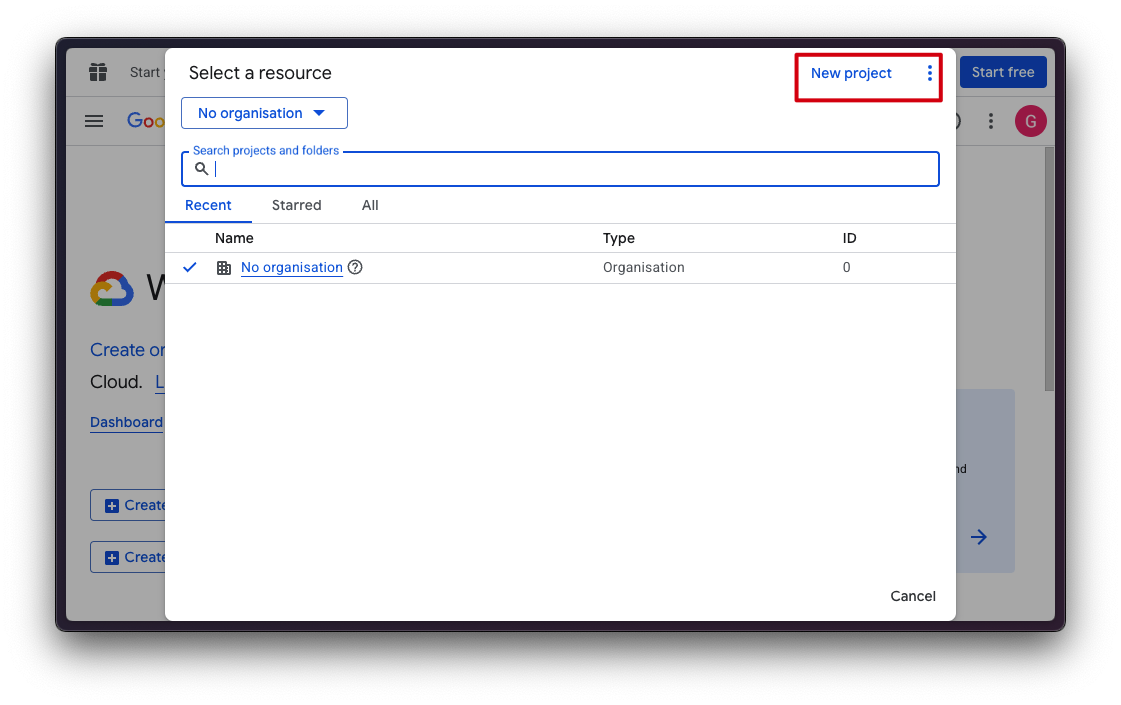The image size is (1121, 705).
Task: Click the console header three-dot menu
Action: [x=990, y=121]
